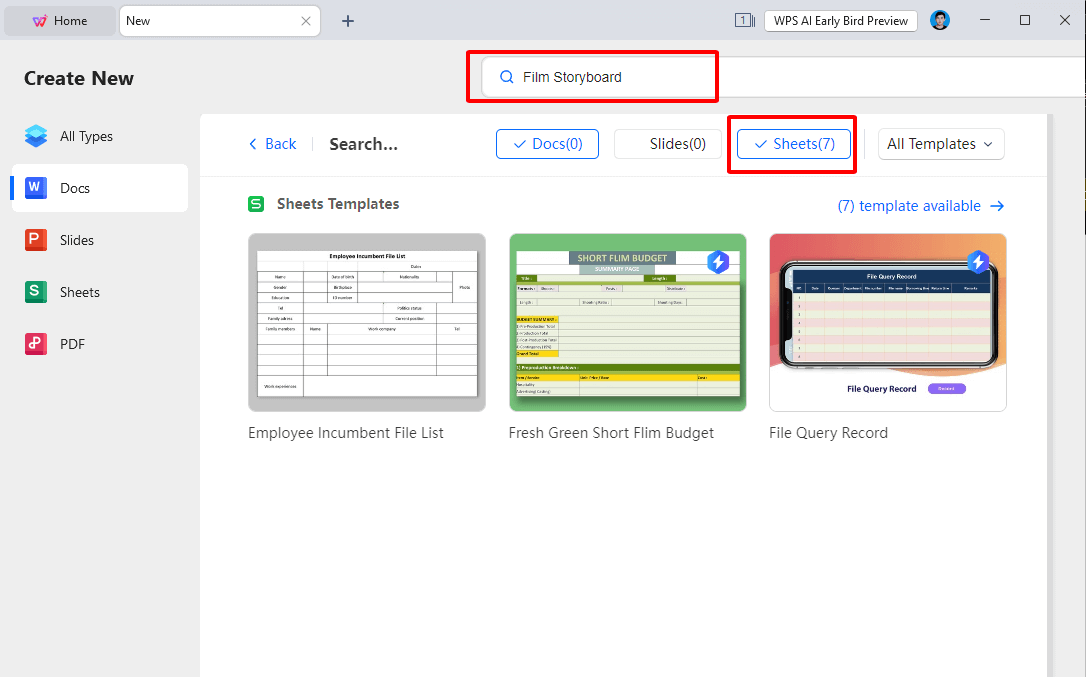1086x677 pixels.
Task: Toggle the Docs(0) filter
Action: (547, 144)
